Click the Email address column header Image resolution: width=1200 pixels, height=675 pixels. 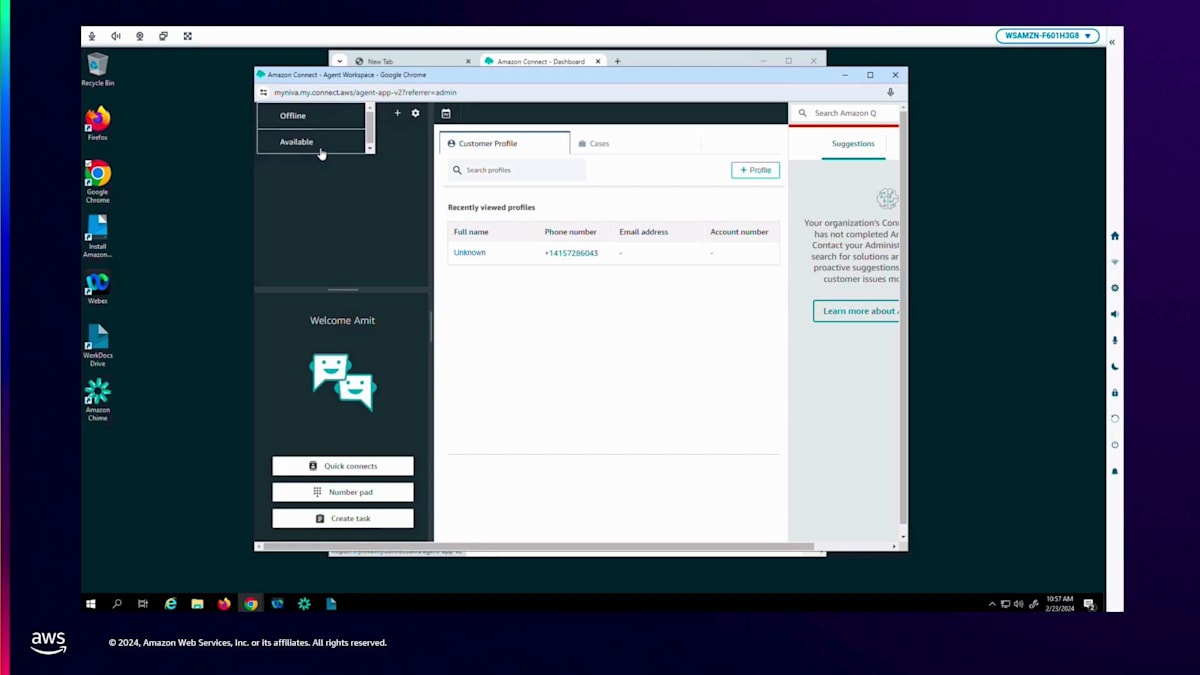click(x=644, y=232)
